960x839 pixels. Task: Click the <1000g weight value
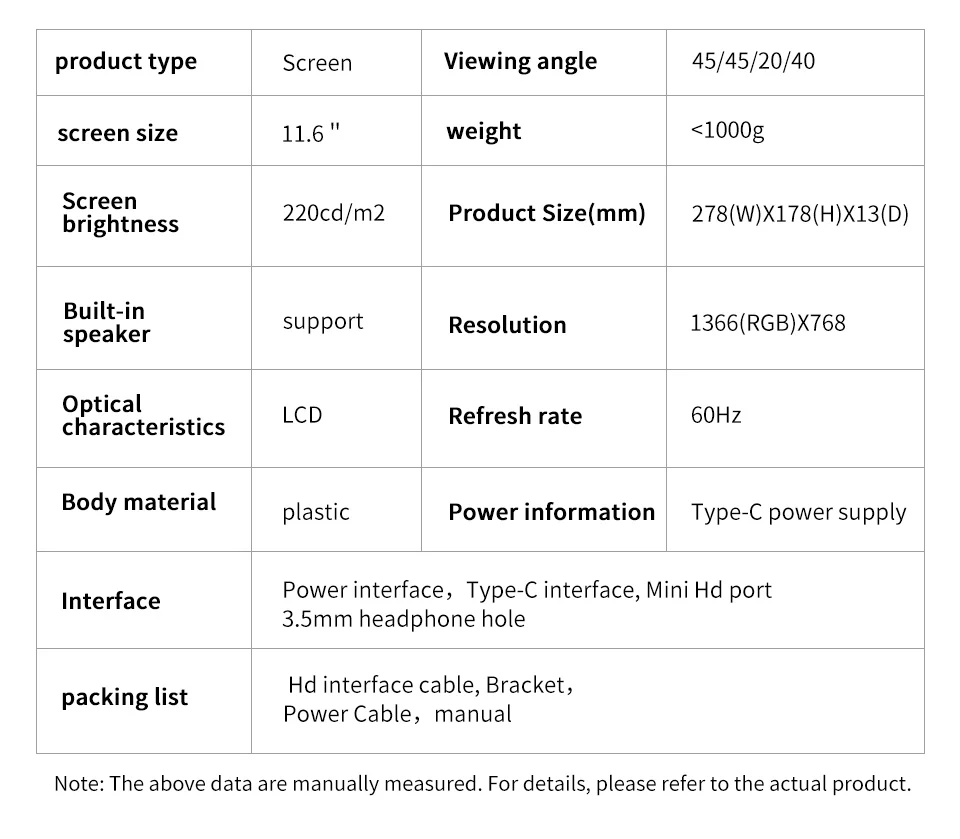728,131
